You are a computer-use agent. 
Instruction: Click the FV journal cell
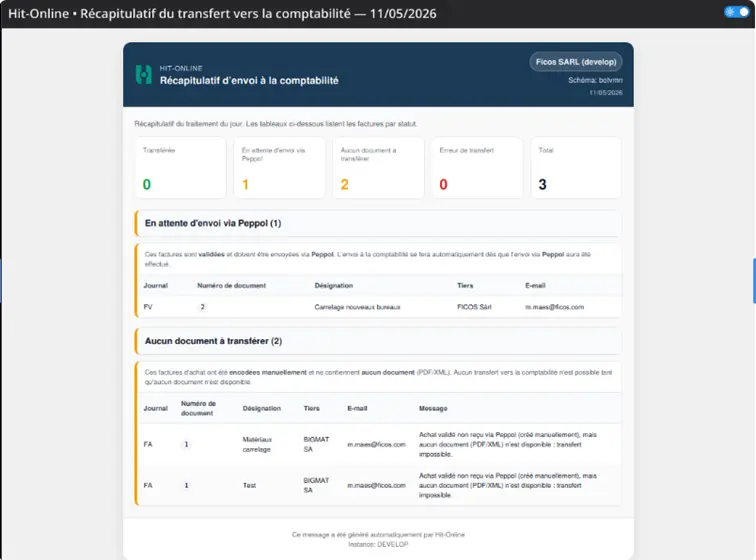pos(148,307)
